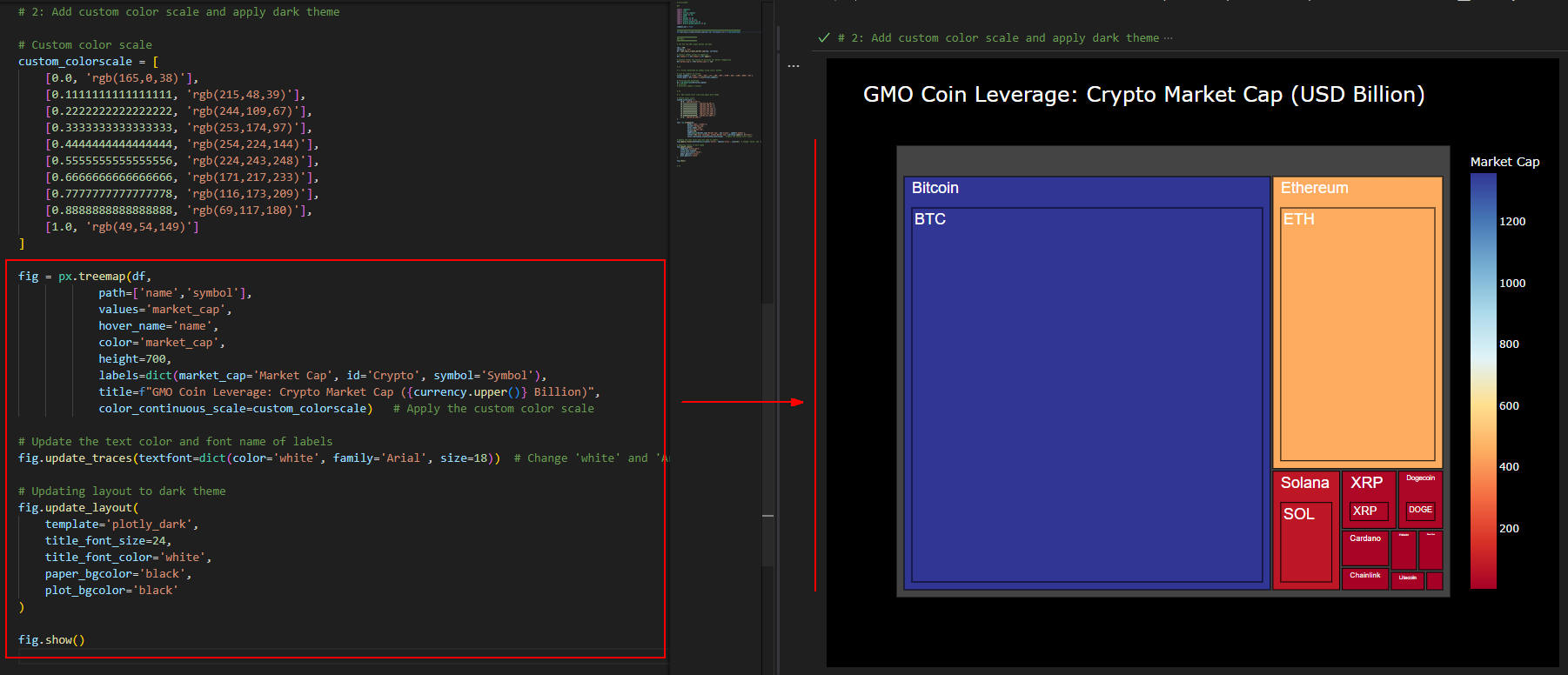Click the fig.show() code line
This screenshot has height=675, width=1568.
(51, 640)
